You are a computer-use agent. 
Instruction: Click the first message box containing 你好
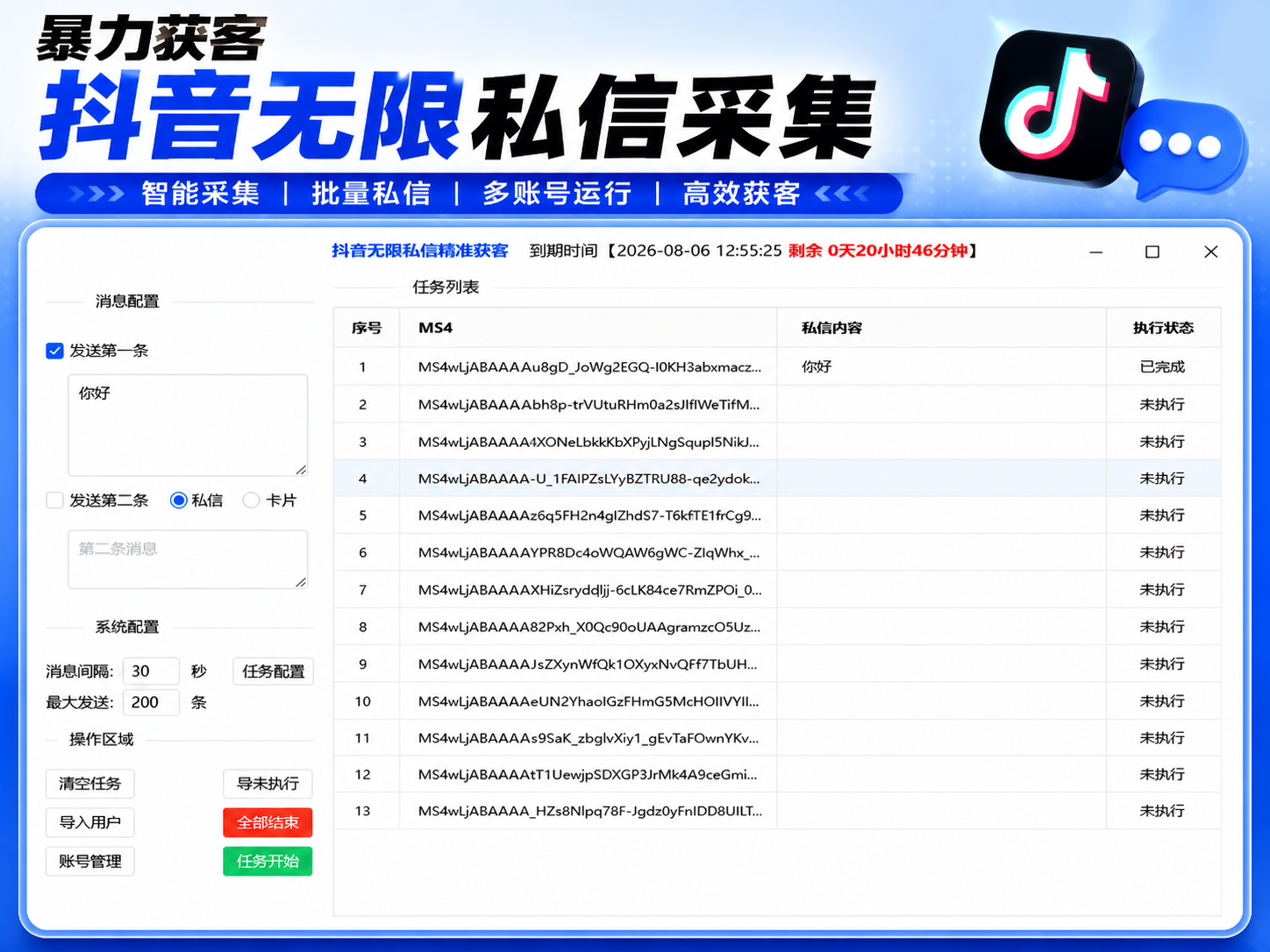pyautogui.click(x=188, y=425)
